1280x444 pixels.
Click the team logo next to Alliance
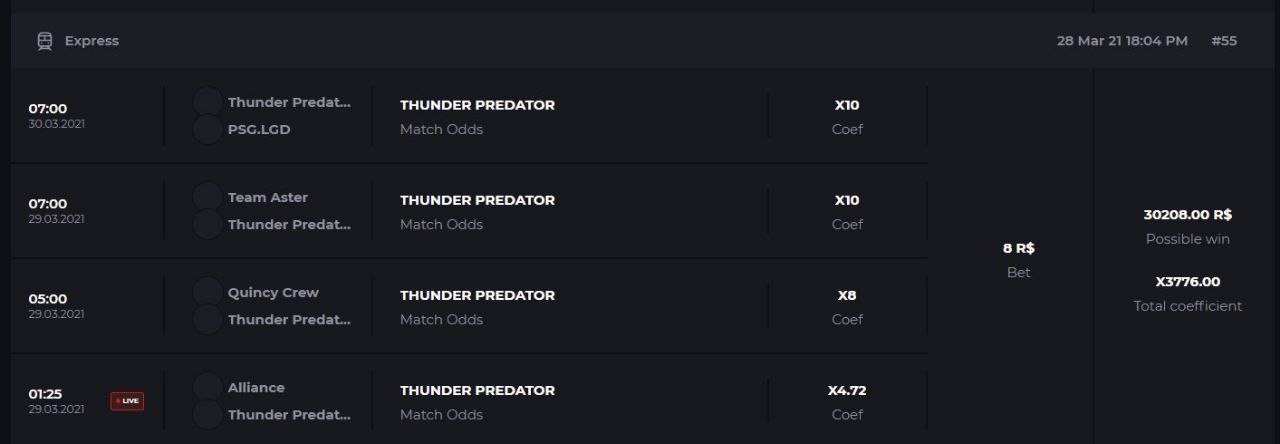coord(208,387)
